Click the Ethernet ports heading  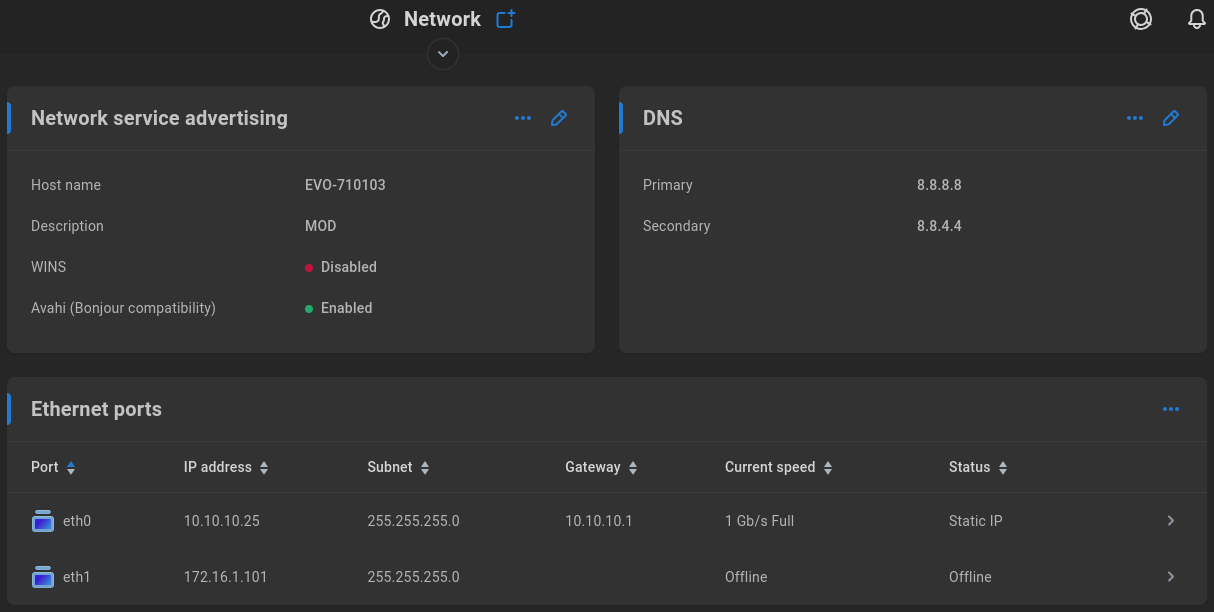[x=96, y=409]
